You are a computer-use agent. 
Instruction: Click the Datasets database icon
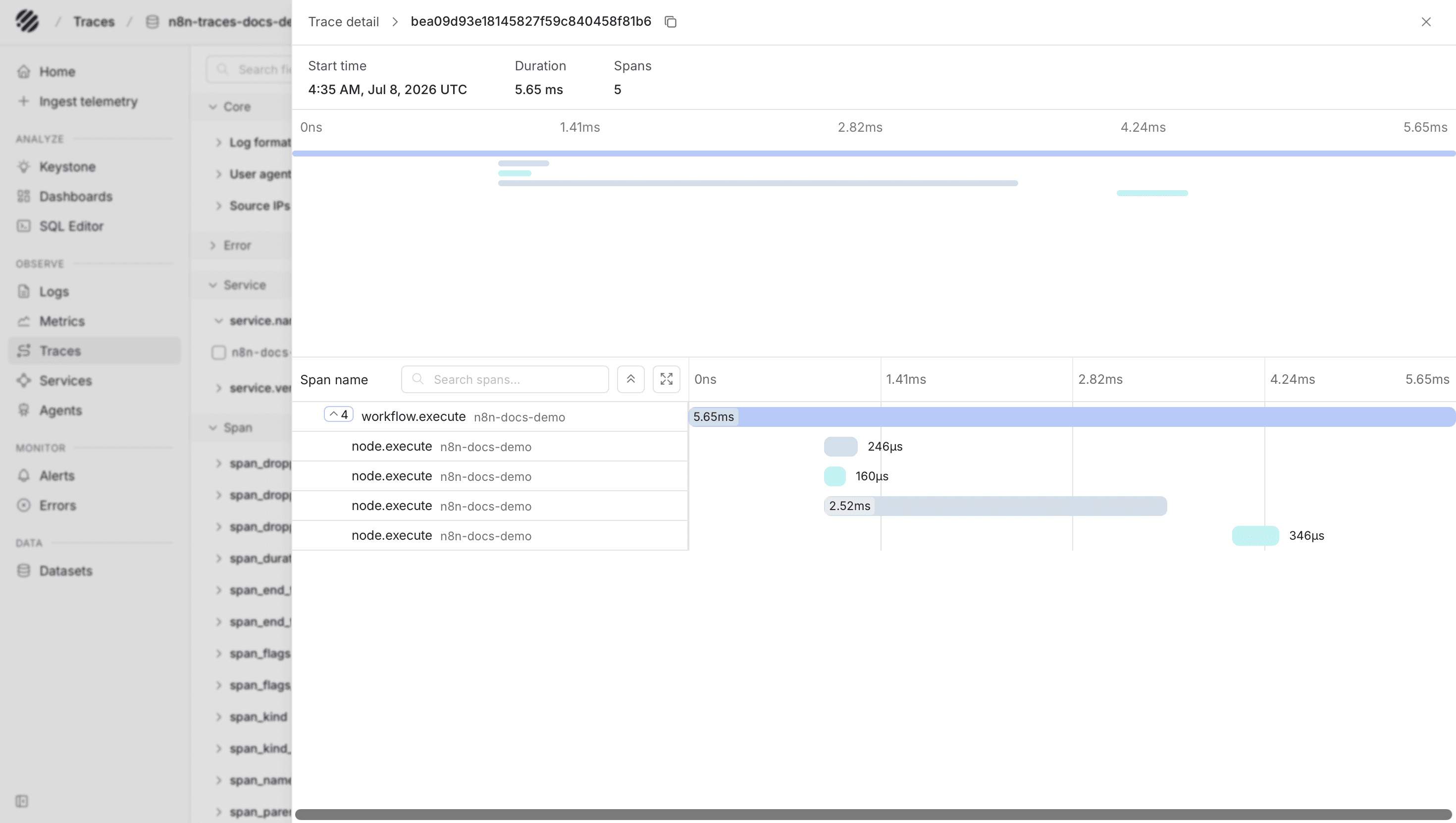[24, 571]
